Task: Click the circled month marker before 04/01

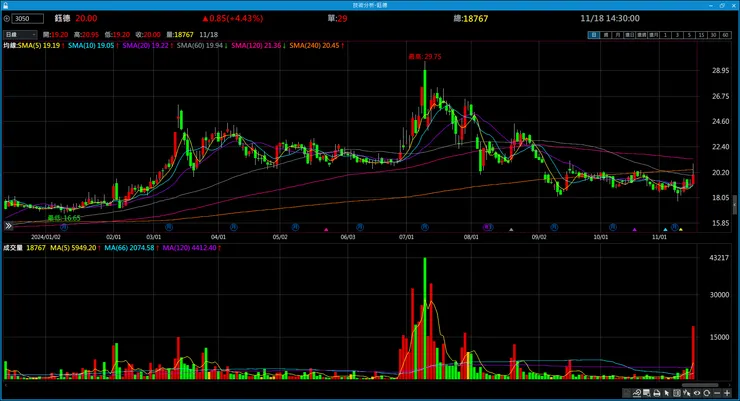Action: coord(169,227)
